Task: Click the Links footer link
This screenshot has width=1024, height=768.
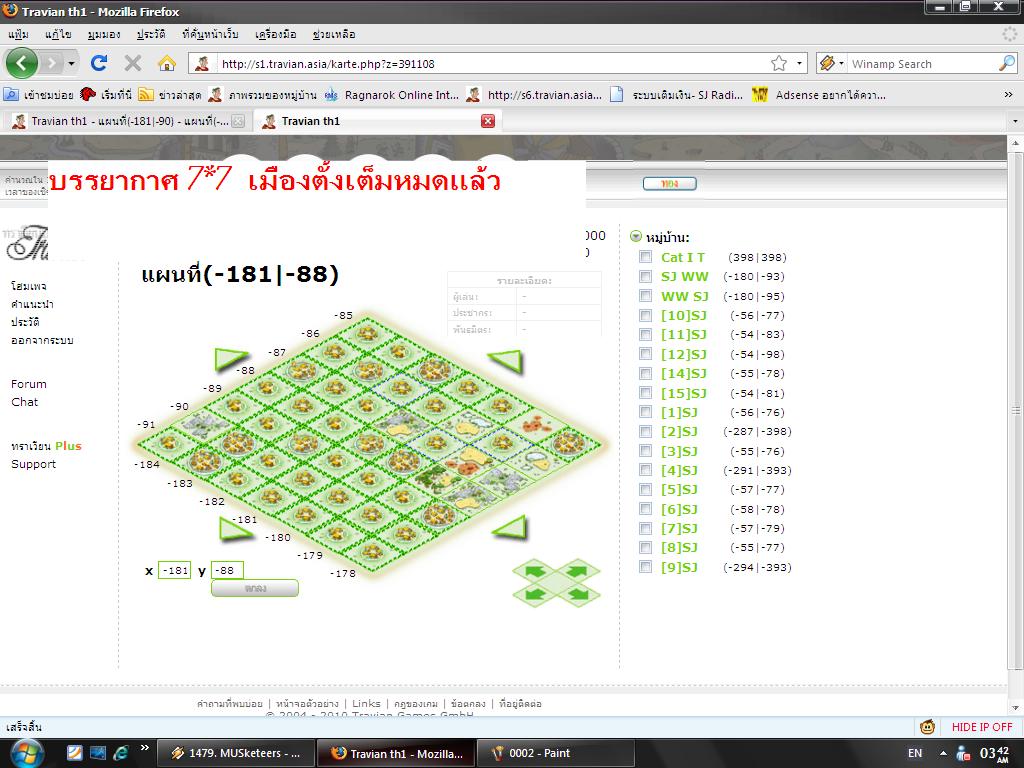Action: coord(366,703)
